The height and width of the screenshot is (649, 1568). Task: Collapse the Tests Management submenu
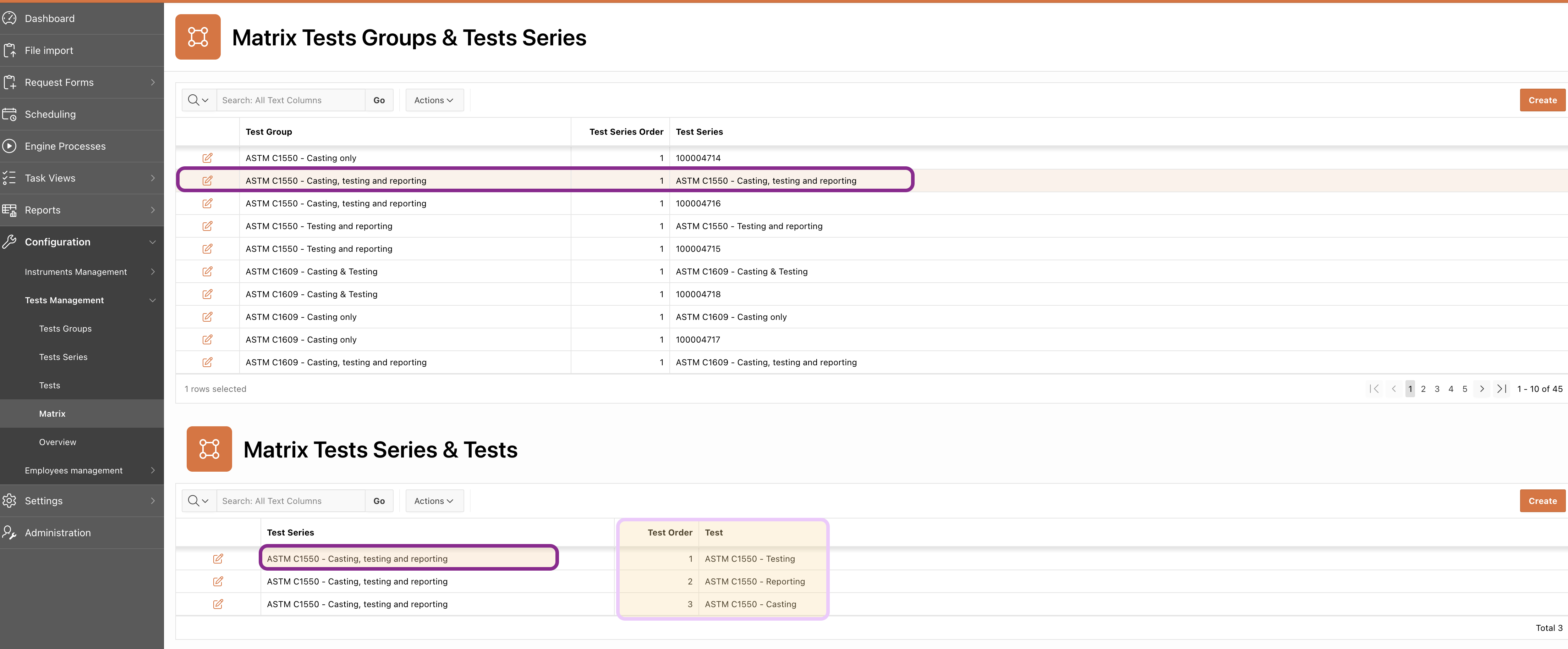click(x=152, y=300)
